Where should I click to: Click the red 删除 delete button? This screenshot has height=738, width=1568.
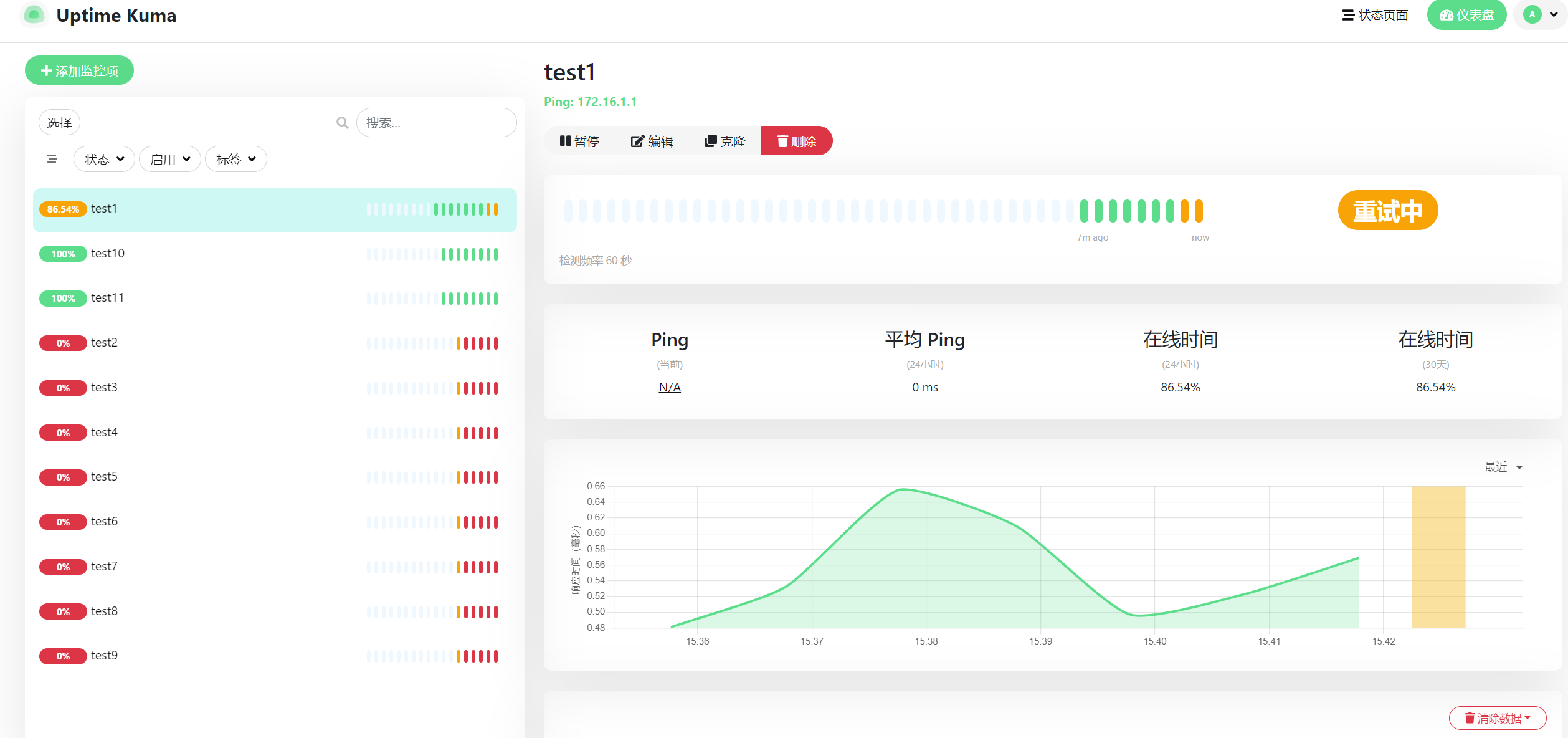pyautogui.click(x=797, y=141)
